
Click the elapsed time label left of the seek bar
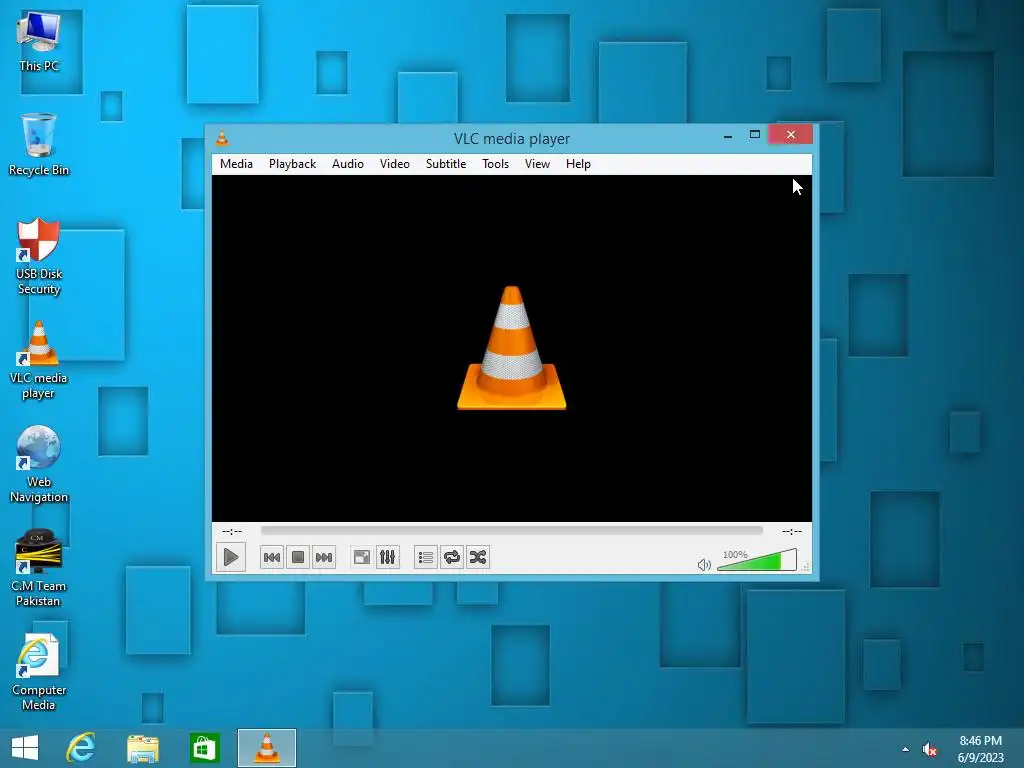[x=232, y=532]
